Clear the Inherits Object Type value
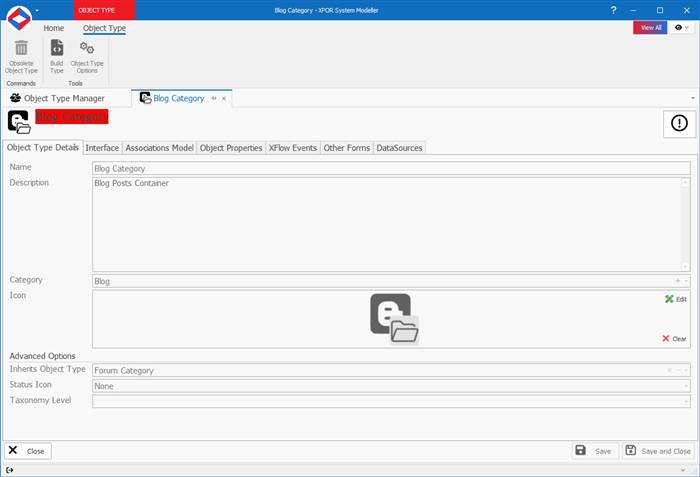The image size is (700, 477). point(669,370)
